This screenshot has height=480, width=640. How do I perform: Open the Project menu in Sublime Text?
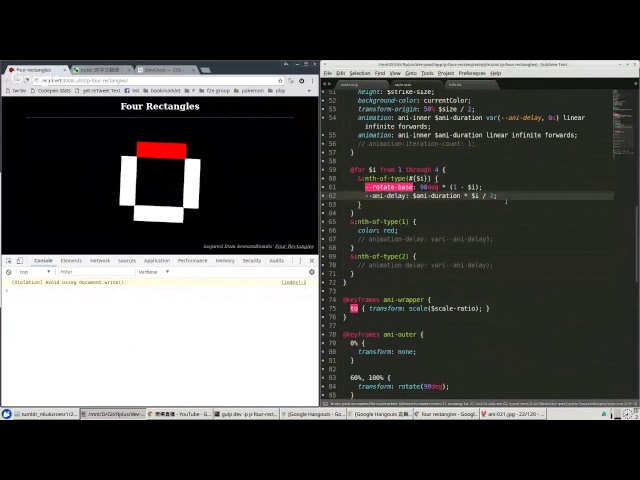pyautogui.click(x=446, y=73)
